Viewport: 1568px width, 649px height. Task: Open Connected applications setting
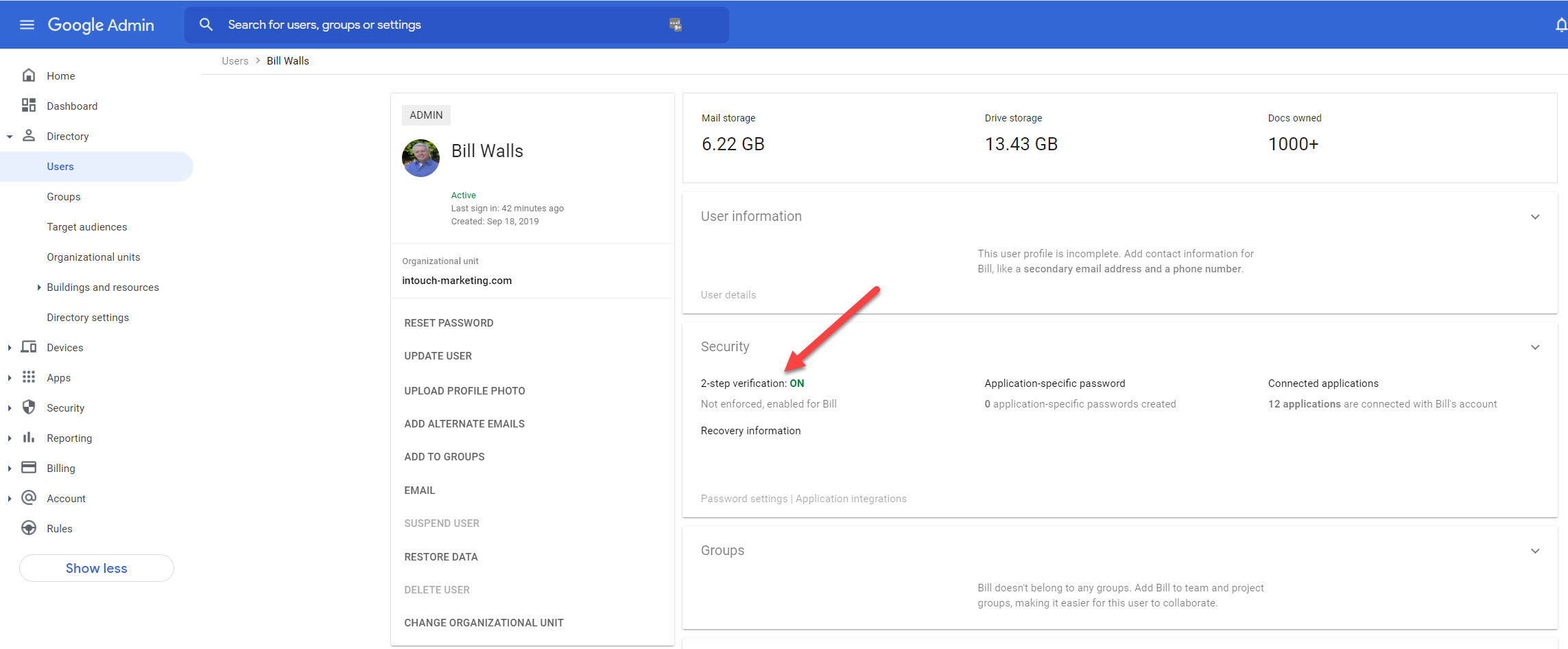pyautogui.click(x=1323, y=383)
